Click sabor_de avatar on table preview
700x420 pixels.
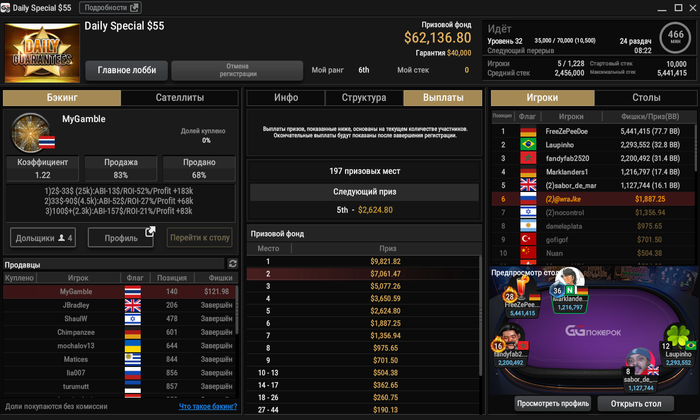pos(639,363)
